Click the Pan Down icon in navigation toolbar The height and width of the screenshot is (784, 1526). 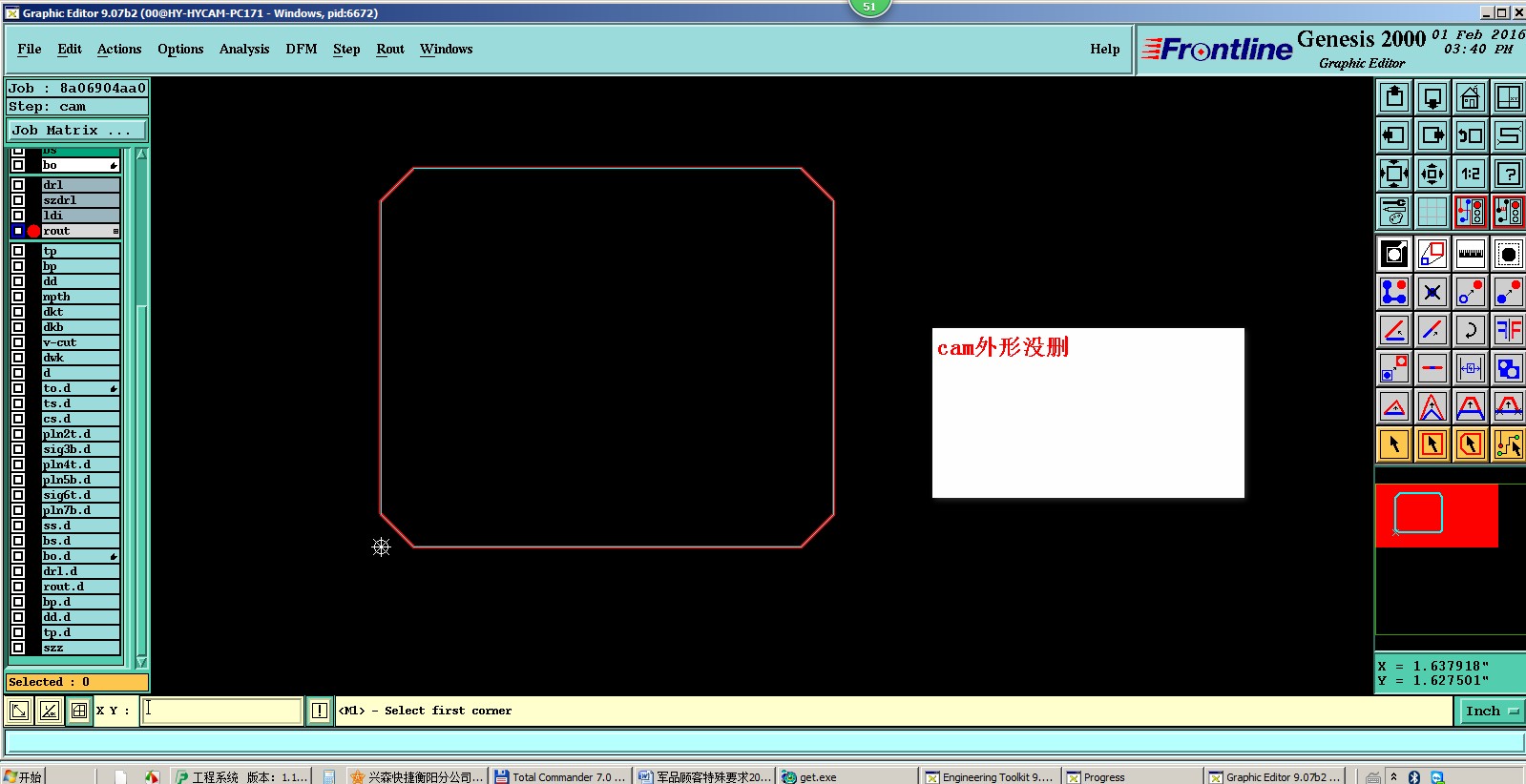tap(1432, 97)
